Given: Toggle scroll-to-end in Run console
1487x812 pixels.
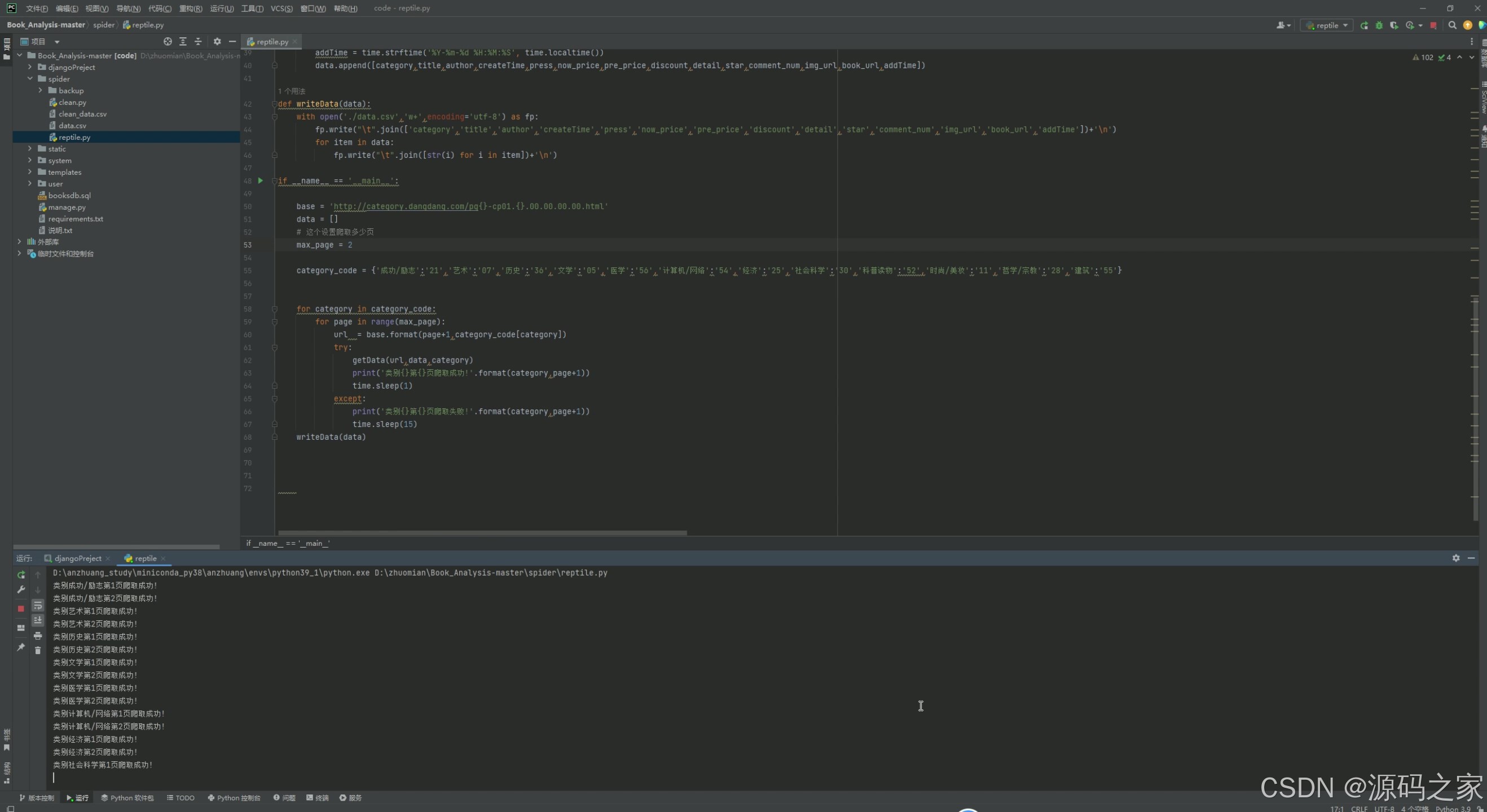Looking at the screenshot, I should click(x=38, y=620).
